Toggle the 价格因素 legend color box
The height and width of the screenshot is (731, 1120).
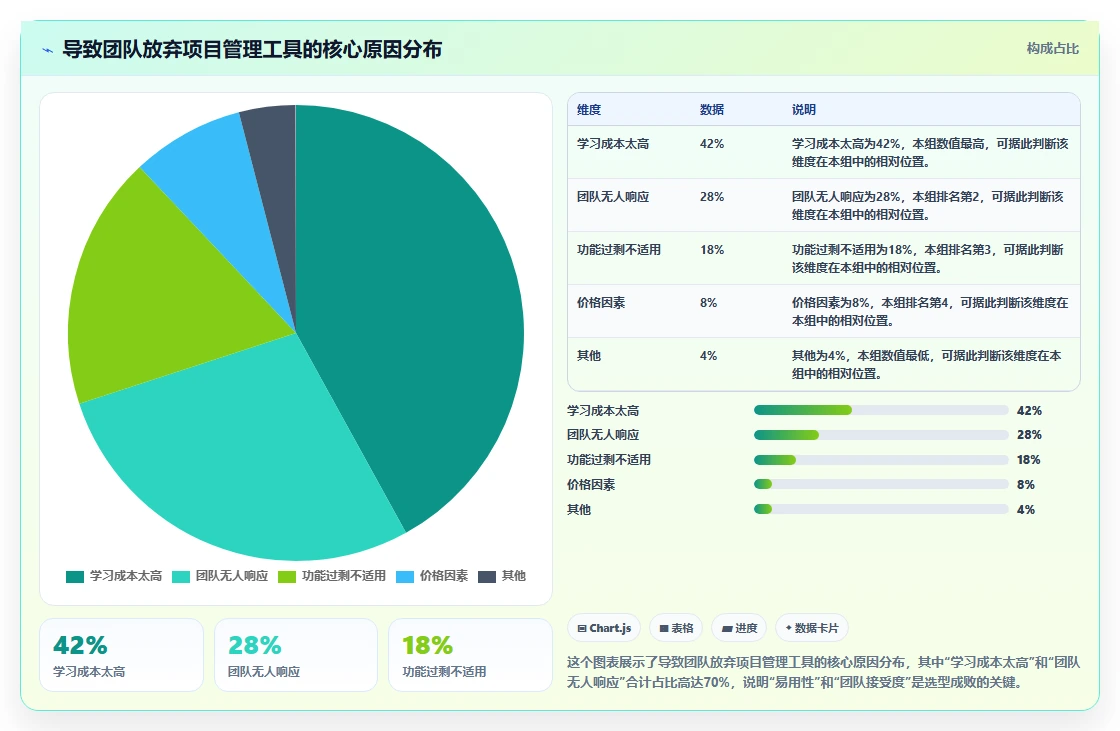404,577
